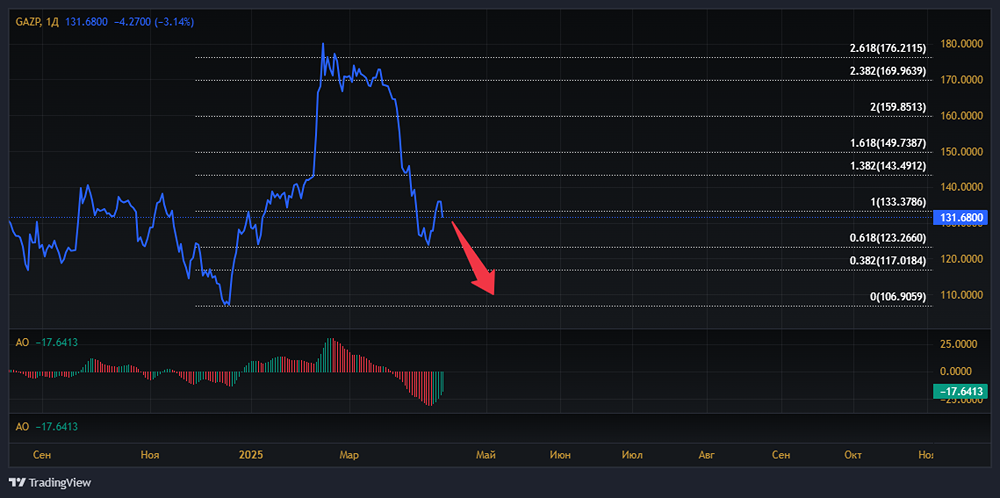The height and width of the screenshot is (498, 1000).
Task: Click the blue 131.6800 current price tag
Action: [x=960, y=217]
